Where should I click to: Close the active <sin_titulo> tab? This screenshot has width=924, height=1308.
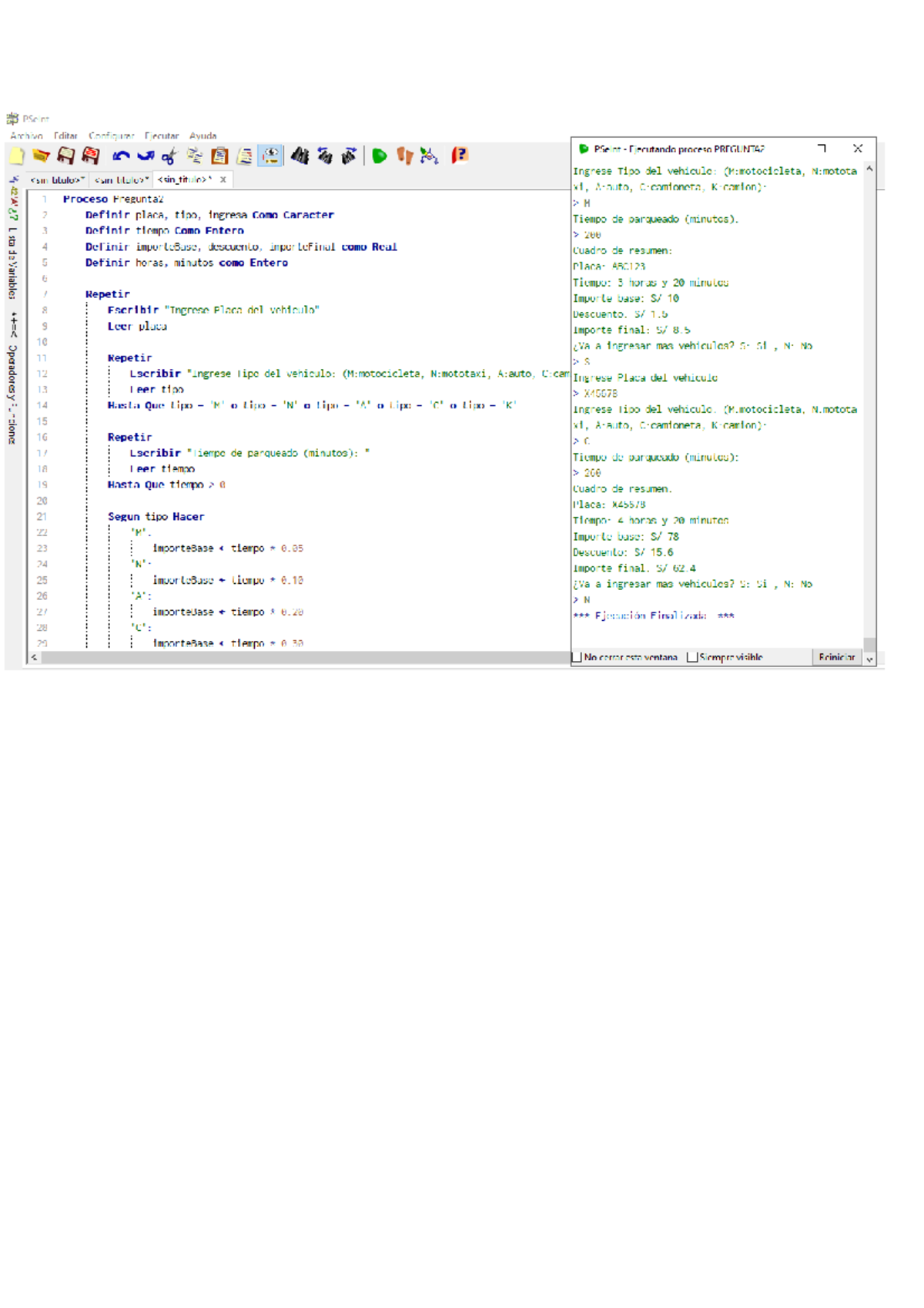coord(223,180)
